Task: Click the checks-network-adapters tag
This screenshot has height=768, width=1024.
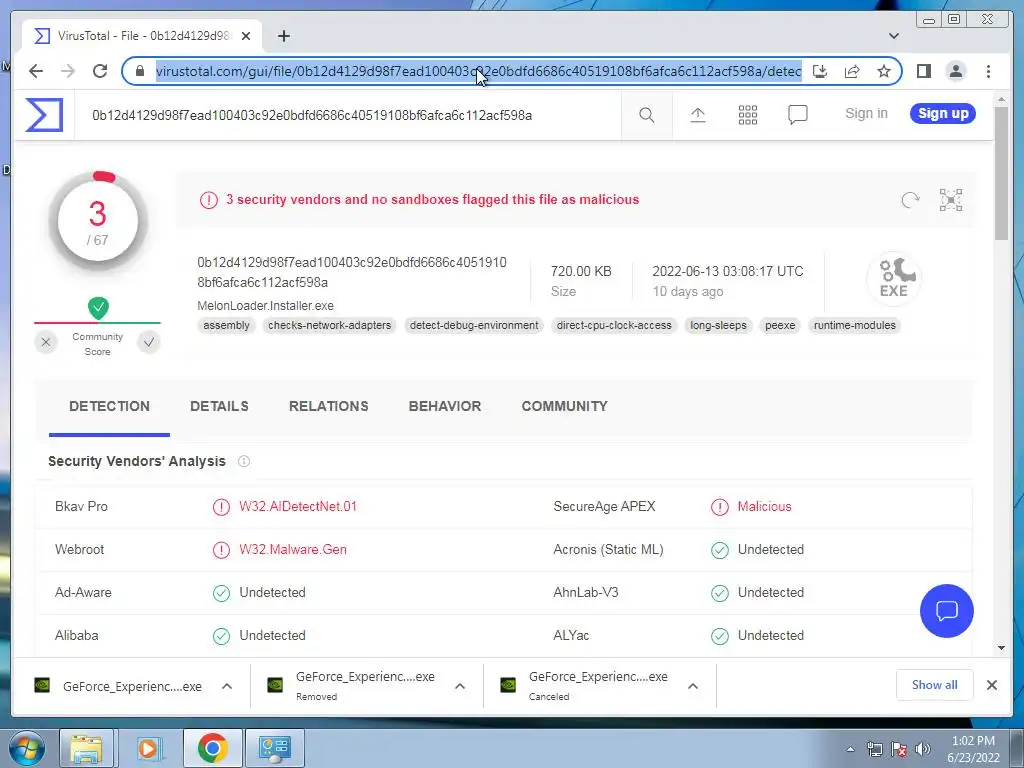Action: (329, 325)
